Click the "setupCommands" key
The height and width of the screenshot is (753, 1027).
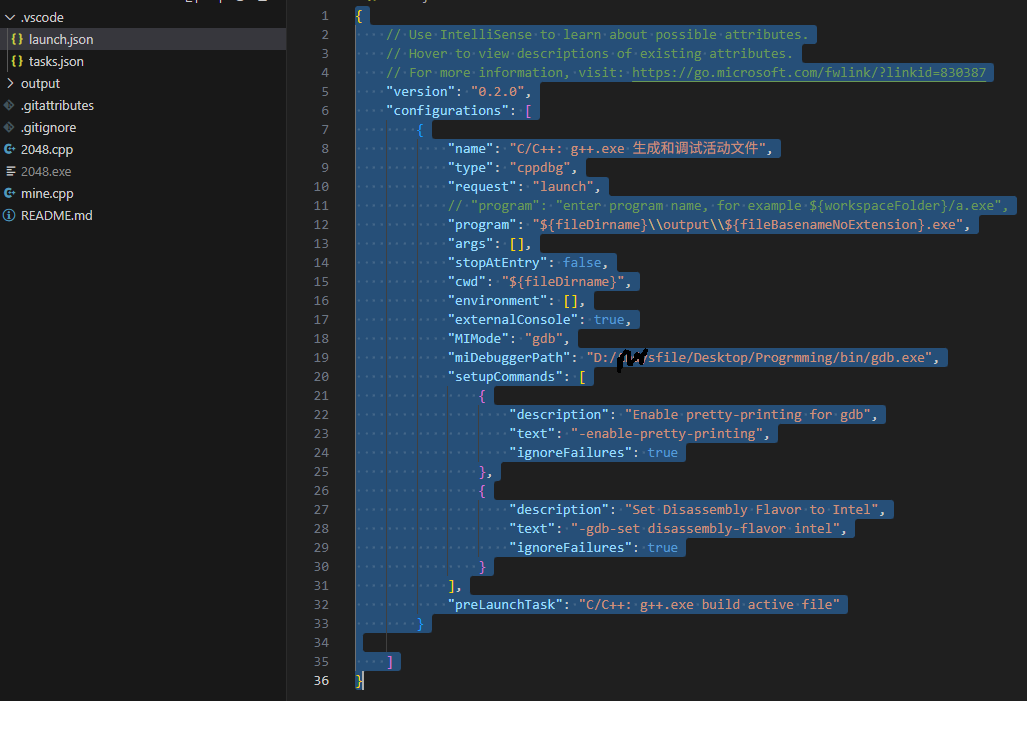click(505, 376)
